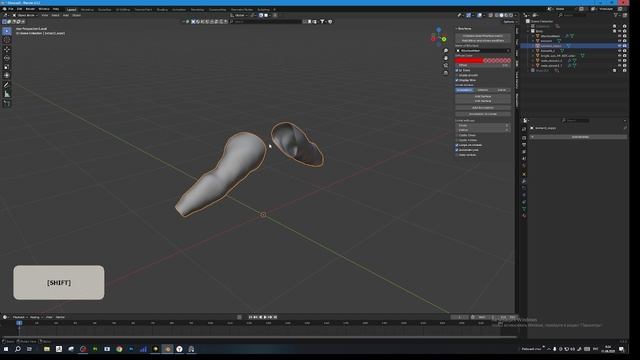Viewport: 640px width, 360px height.
Task: Open the File menu
Action: pos(11,9)
